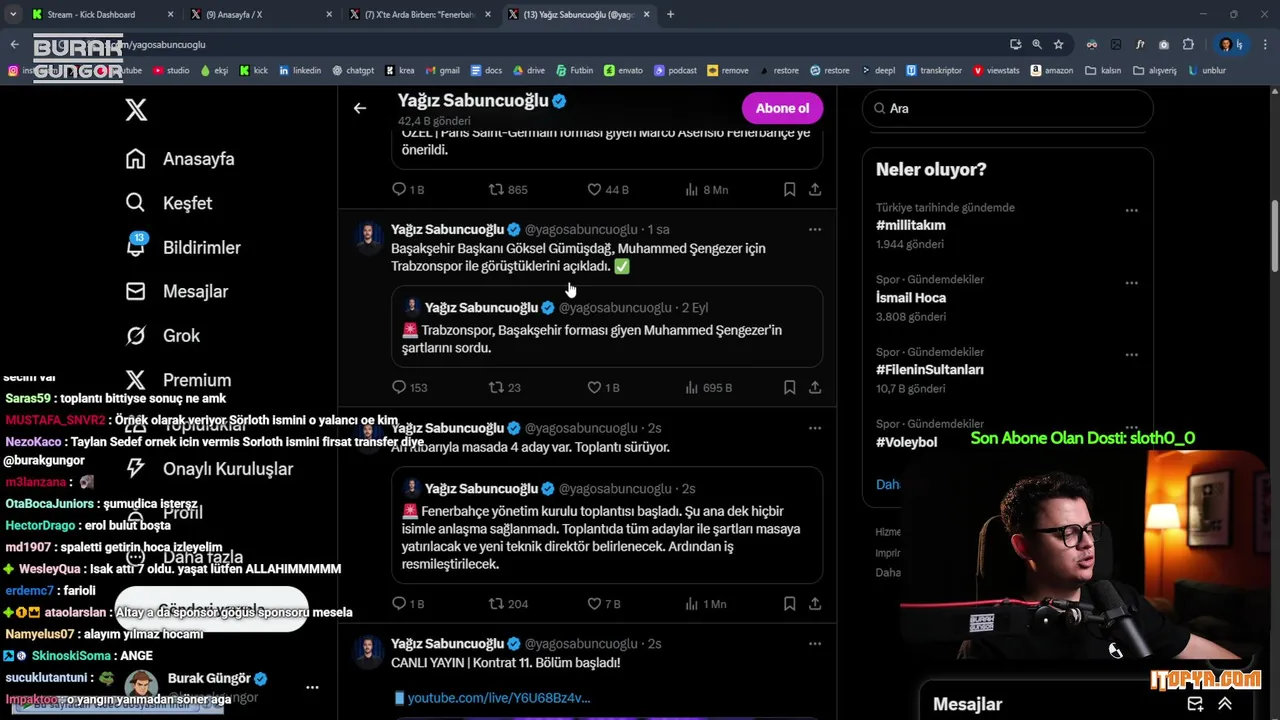1280x720 pixels.
Task: Open the transkriptor bookmark
Action: [x=933, y=71]
